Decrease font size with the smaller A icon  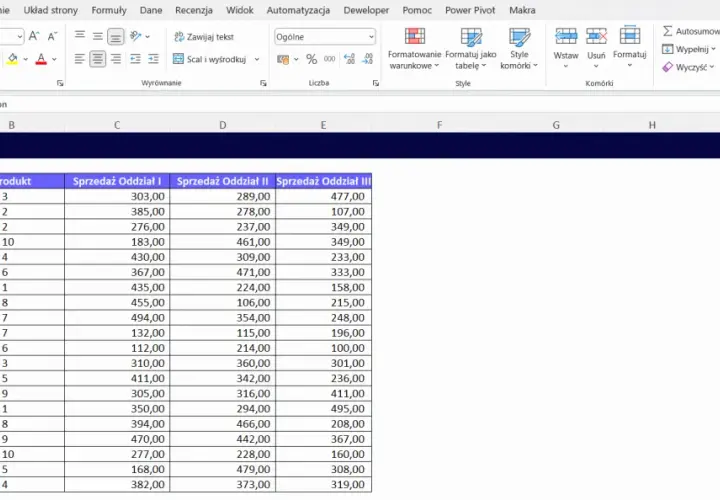[52, 36]
